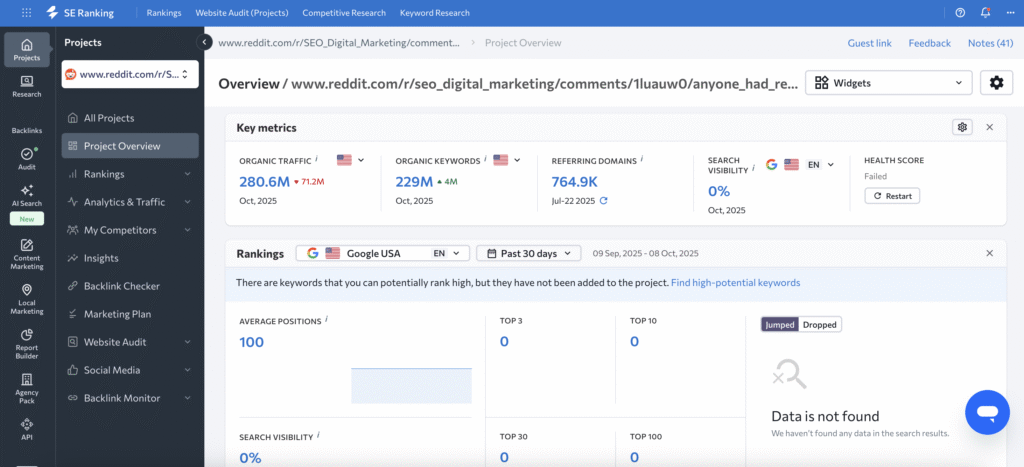Click the Key metrics settings gear
Image resolution: width=1024 pixels, height=467 pixels.
coord(962,127)
